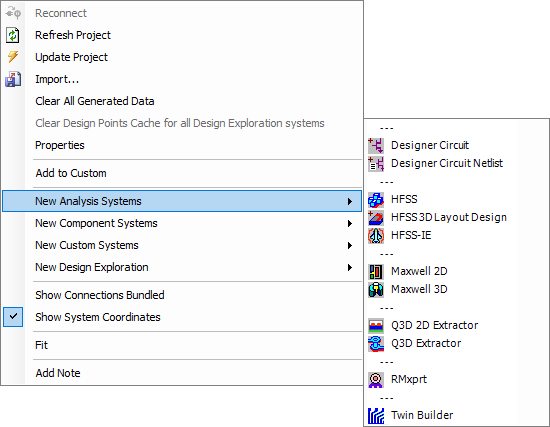Screen dimensions: 550x427
Task: Click the Maxwell 2D icon
Action: (x=376, y=272)
